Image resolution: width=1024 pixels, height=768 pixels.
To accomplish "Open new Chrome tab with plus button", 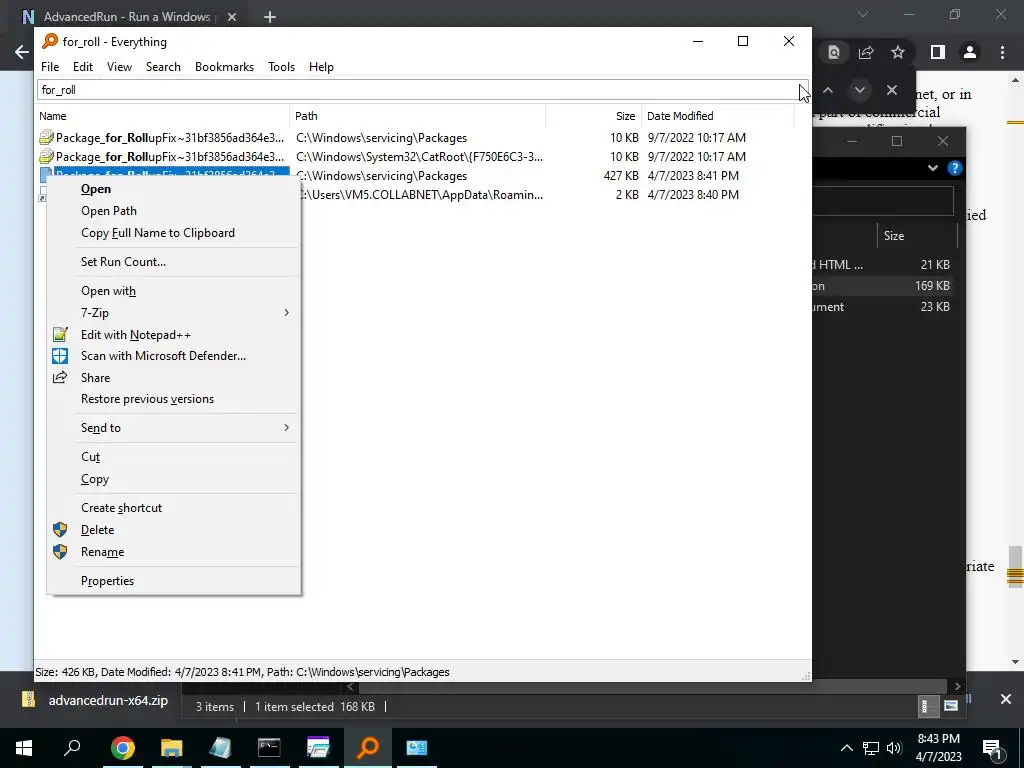I will 270,17.
